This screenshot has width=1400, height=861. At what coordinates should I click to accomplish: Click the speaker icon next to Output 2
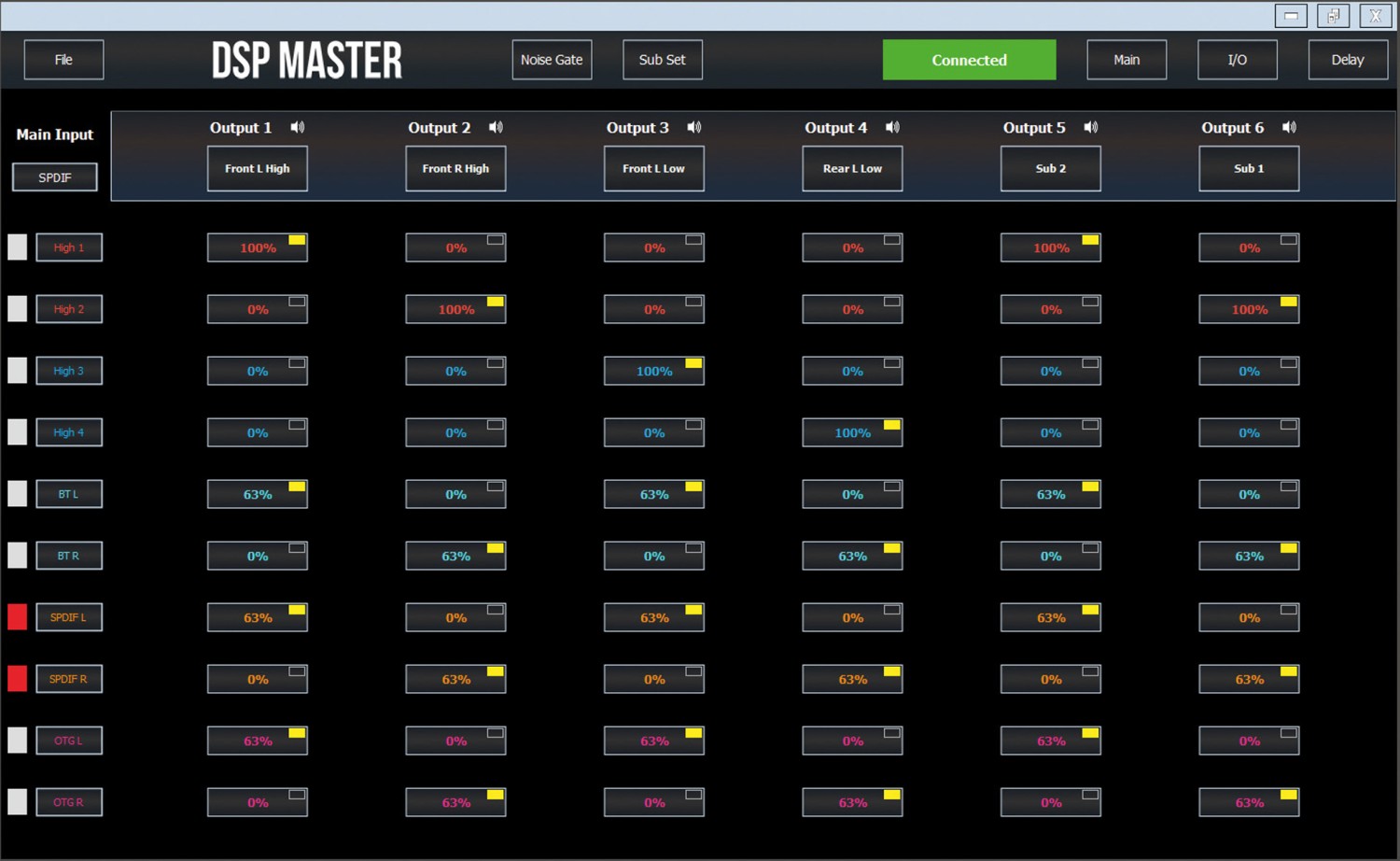point(496,128)
